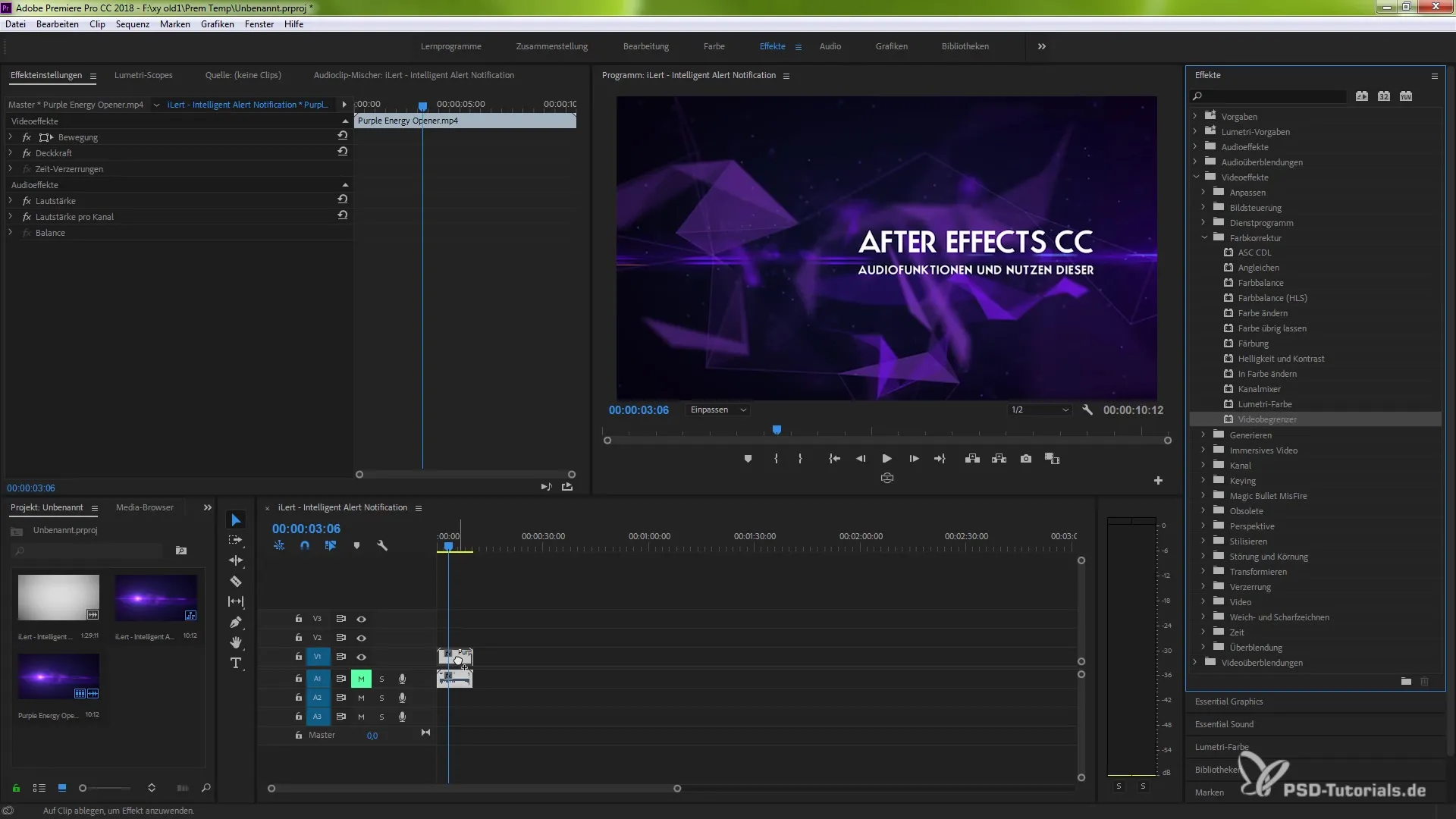The height and width of the screenshot is (819, 1456).
Task: Collapse the Videoeffekte folder
Action: [1197, 177]
